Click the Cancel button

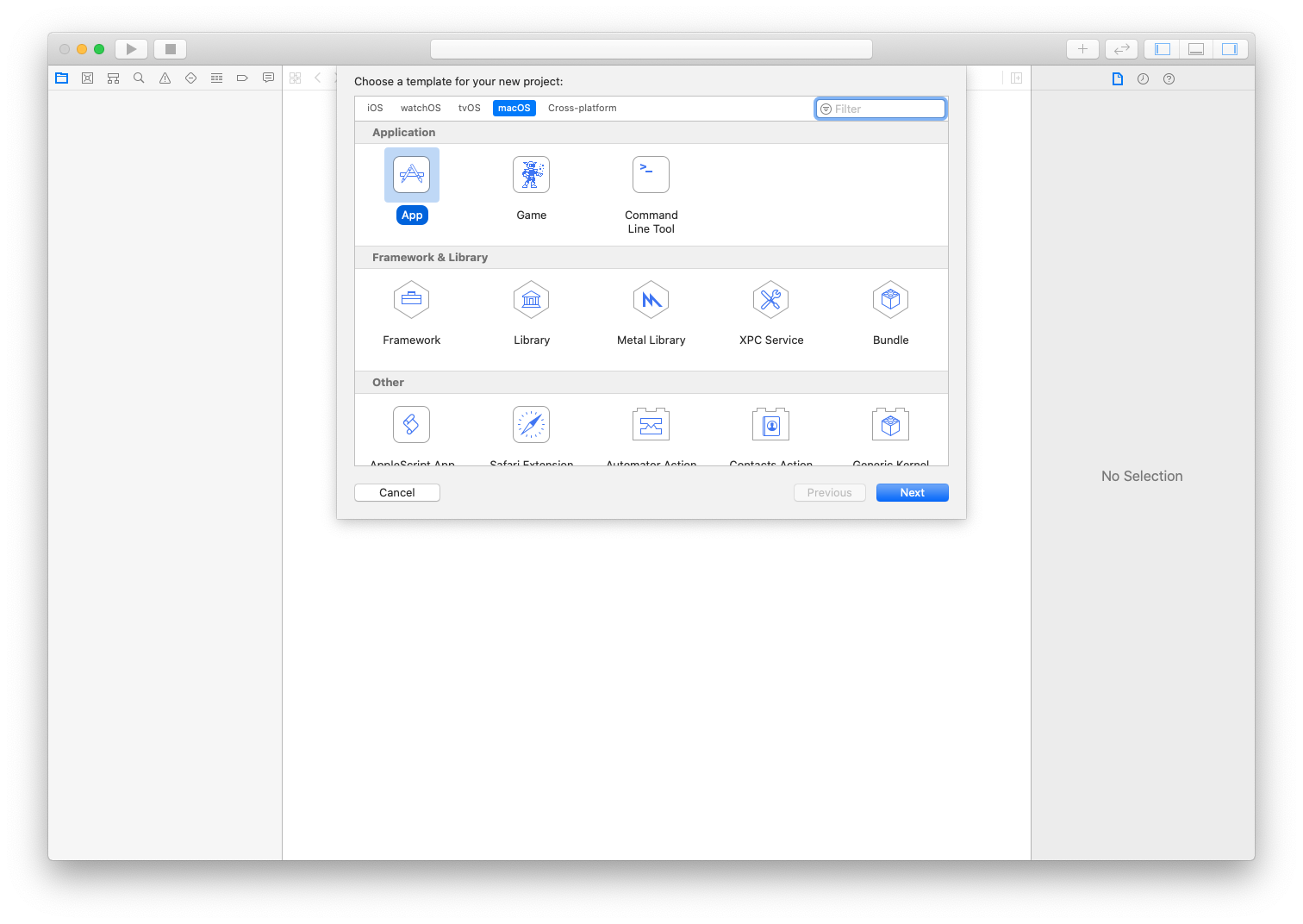397,493
